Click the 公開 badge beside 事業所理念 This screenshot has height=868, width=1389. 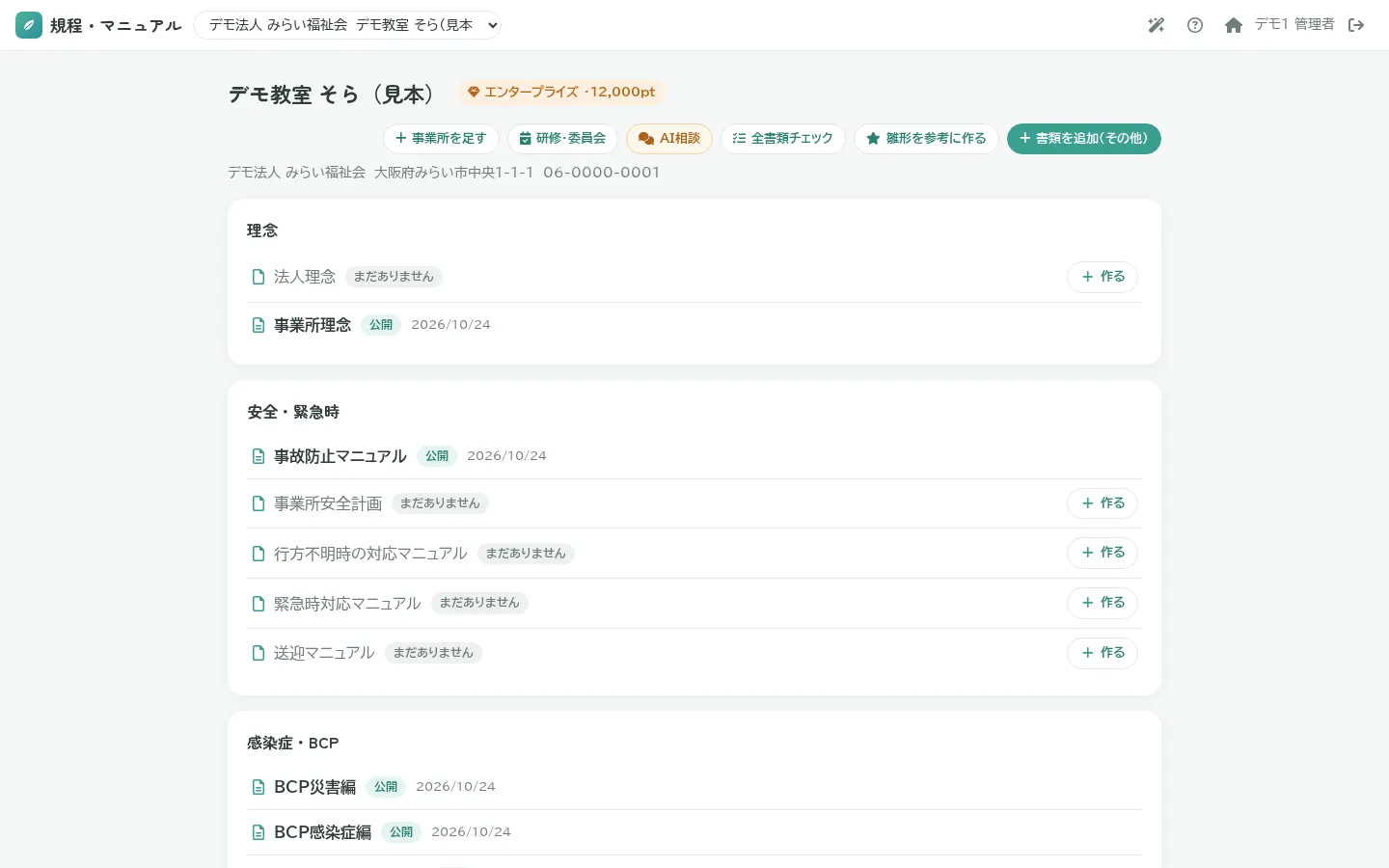[x=381, y=325]
